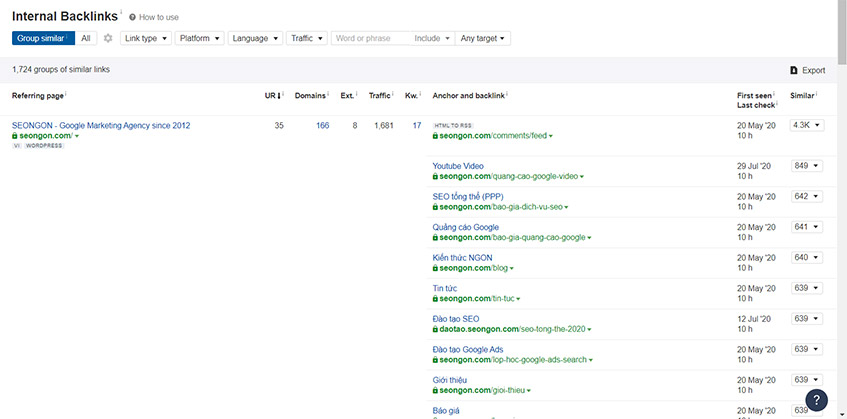
Task: Expand the Language filter
Action: (x=255, y=38)
